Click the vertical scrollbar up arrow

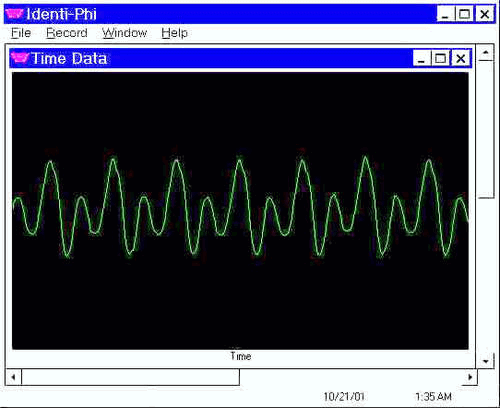(x=486, y=52)
